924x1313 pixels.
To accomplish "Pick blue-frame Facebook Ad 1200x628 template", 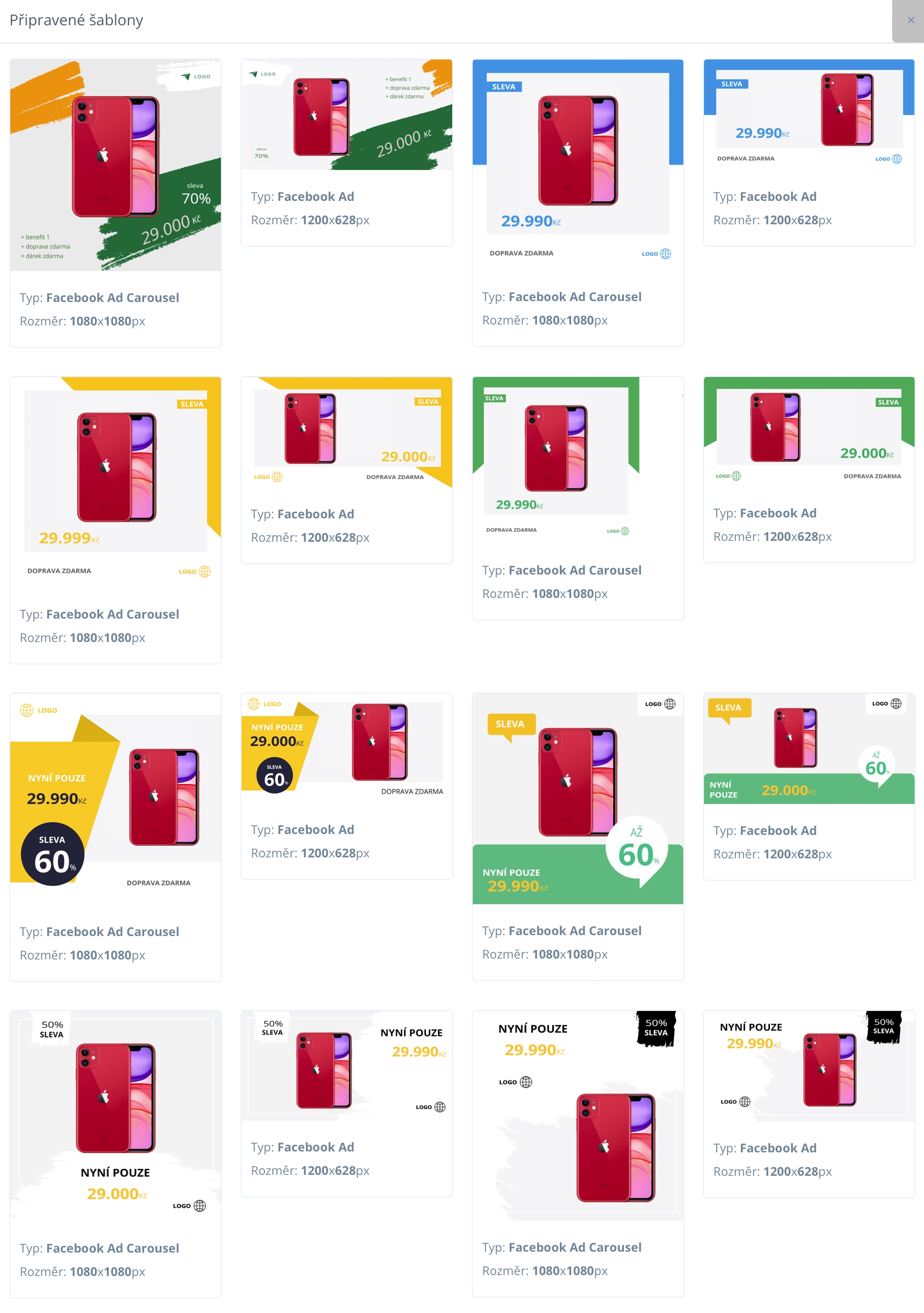I will coord(809,114).
